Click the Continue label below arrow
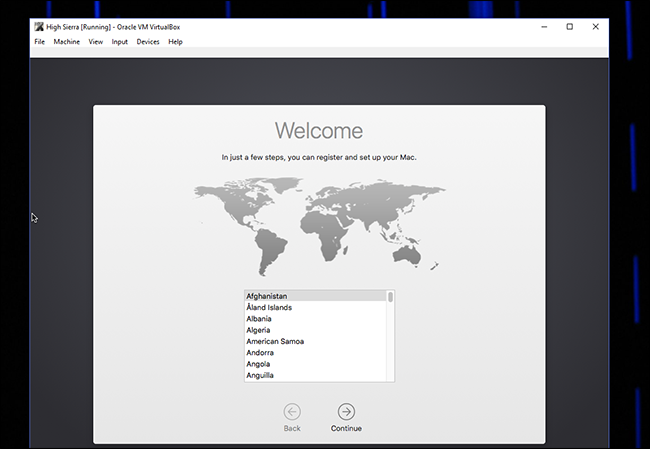650x449 pixels. (x=346, y=428)
